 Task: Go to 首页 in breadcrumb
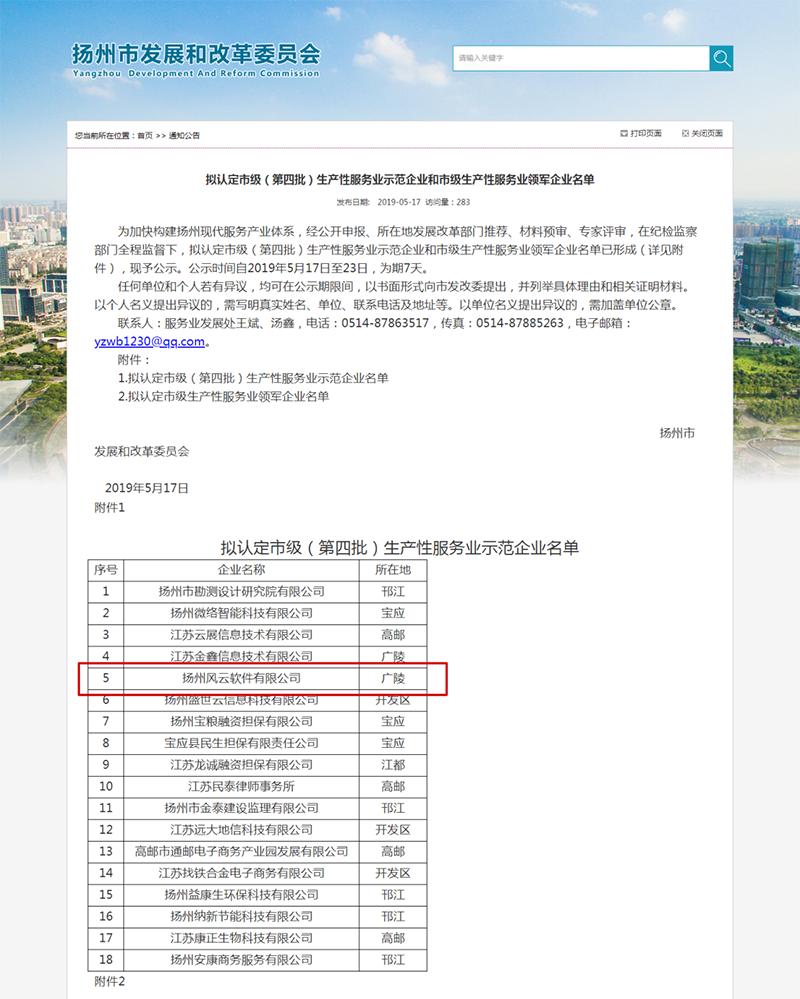point(145,136)
